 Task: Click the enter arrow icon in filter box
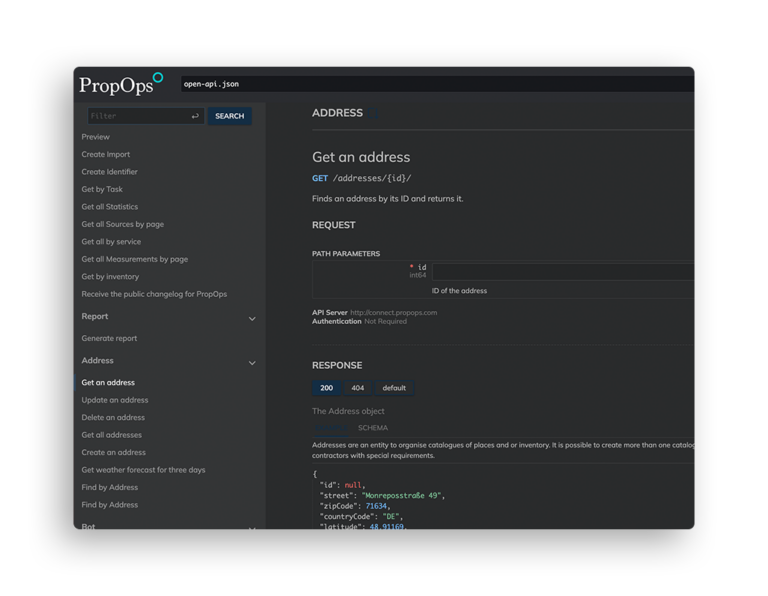click(195, 116)
